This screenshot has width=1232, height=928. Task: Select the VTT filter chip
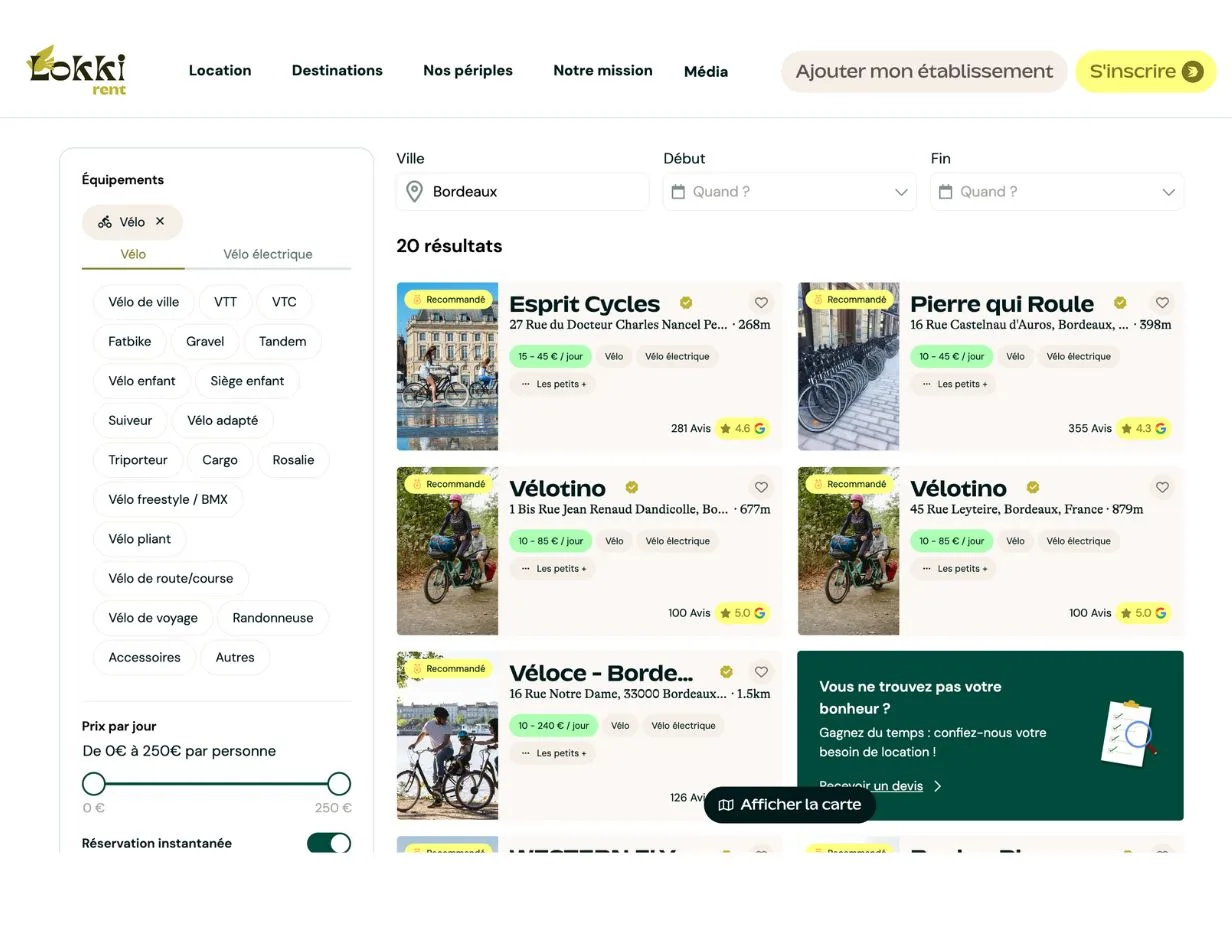click(x=225, y=302)
